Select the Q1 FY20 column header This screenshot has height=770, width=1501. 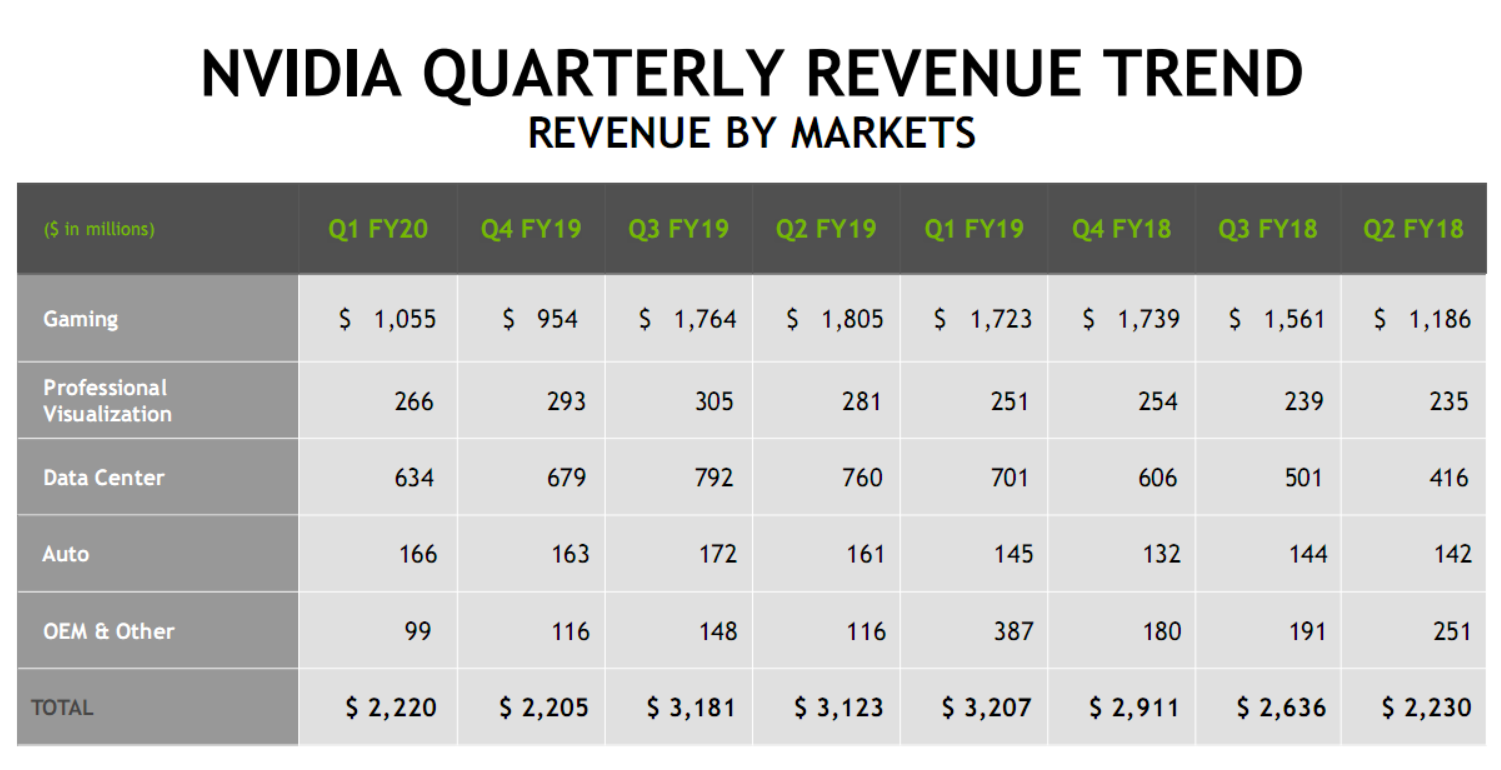(x=378, y=228)
